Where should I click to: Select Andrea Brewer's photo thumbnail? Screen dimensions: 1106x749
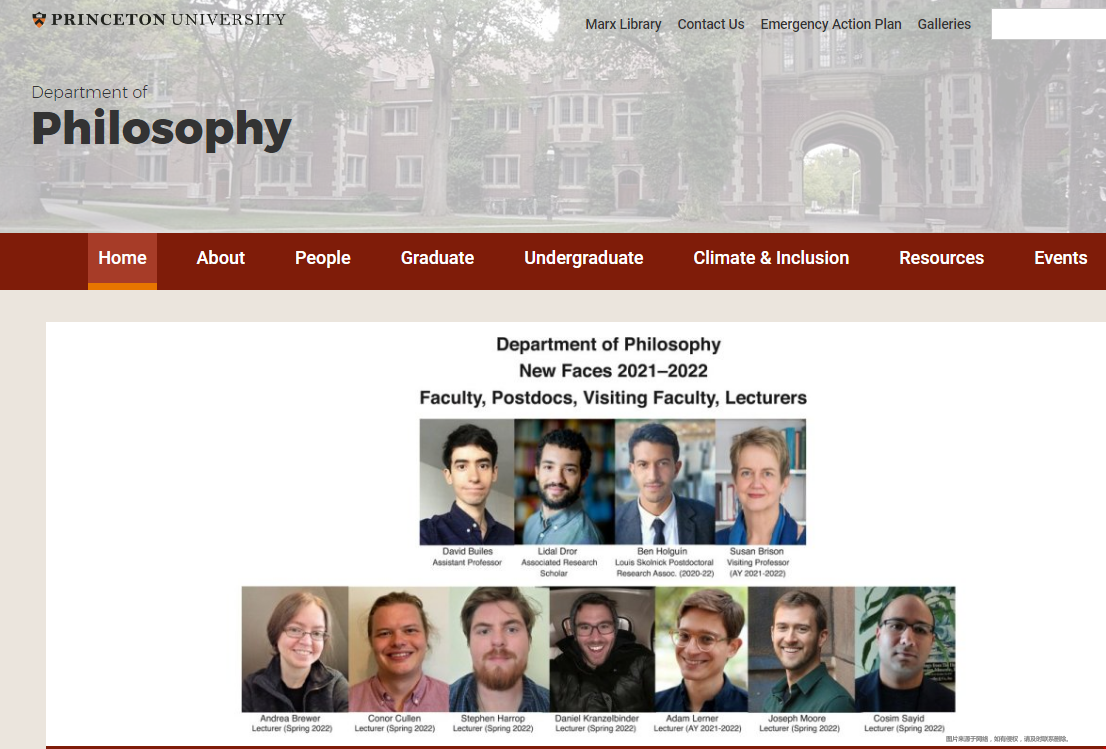pos(295,649)
